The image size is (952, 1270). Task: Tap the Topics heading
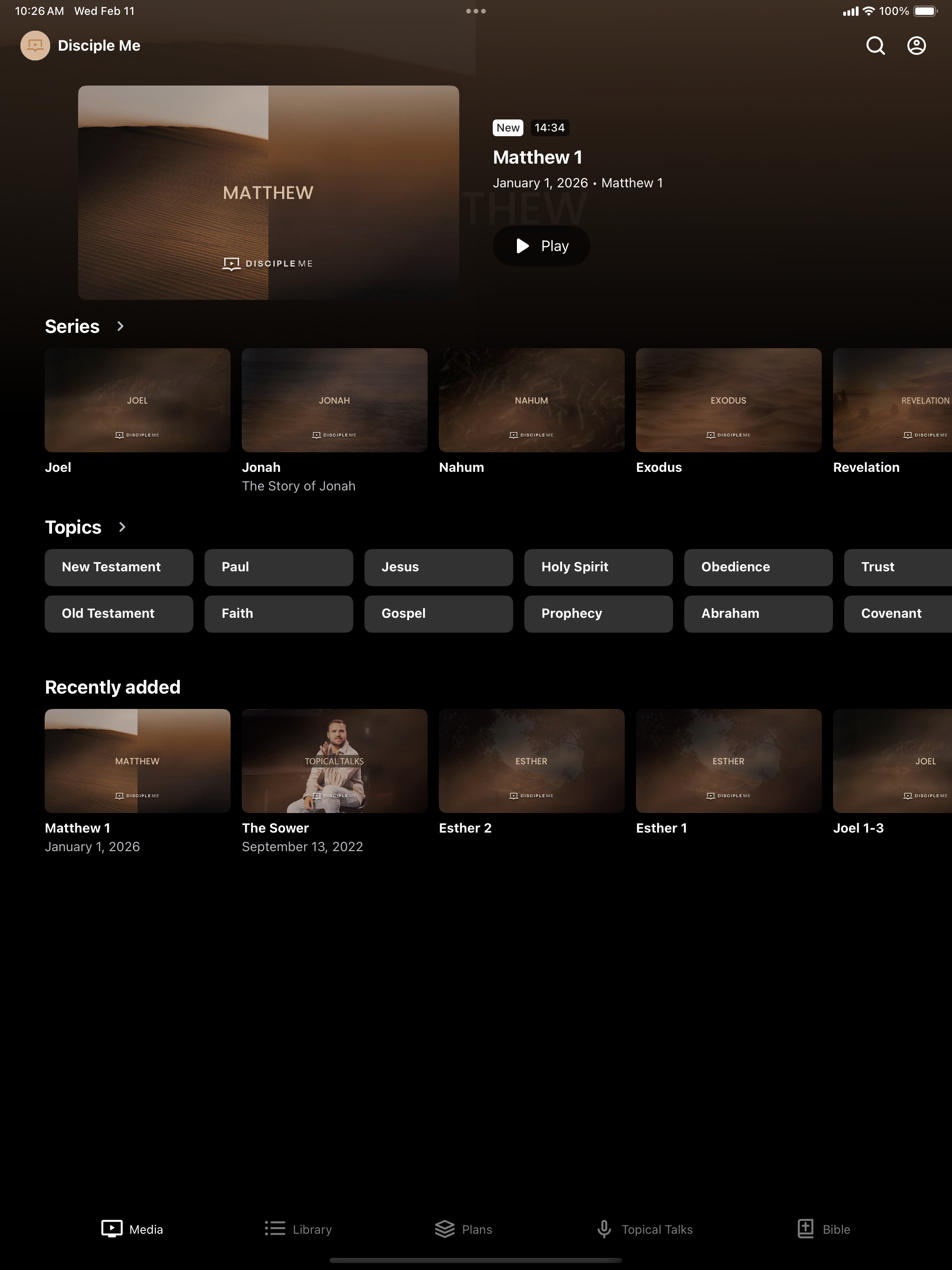[73, 527]
